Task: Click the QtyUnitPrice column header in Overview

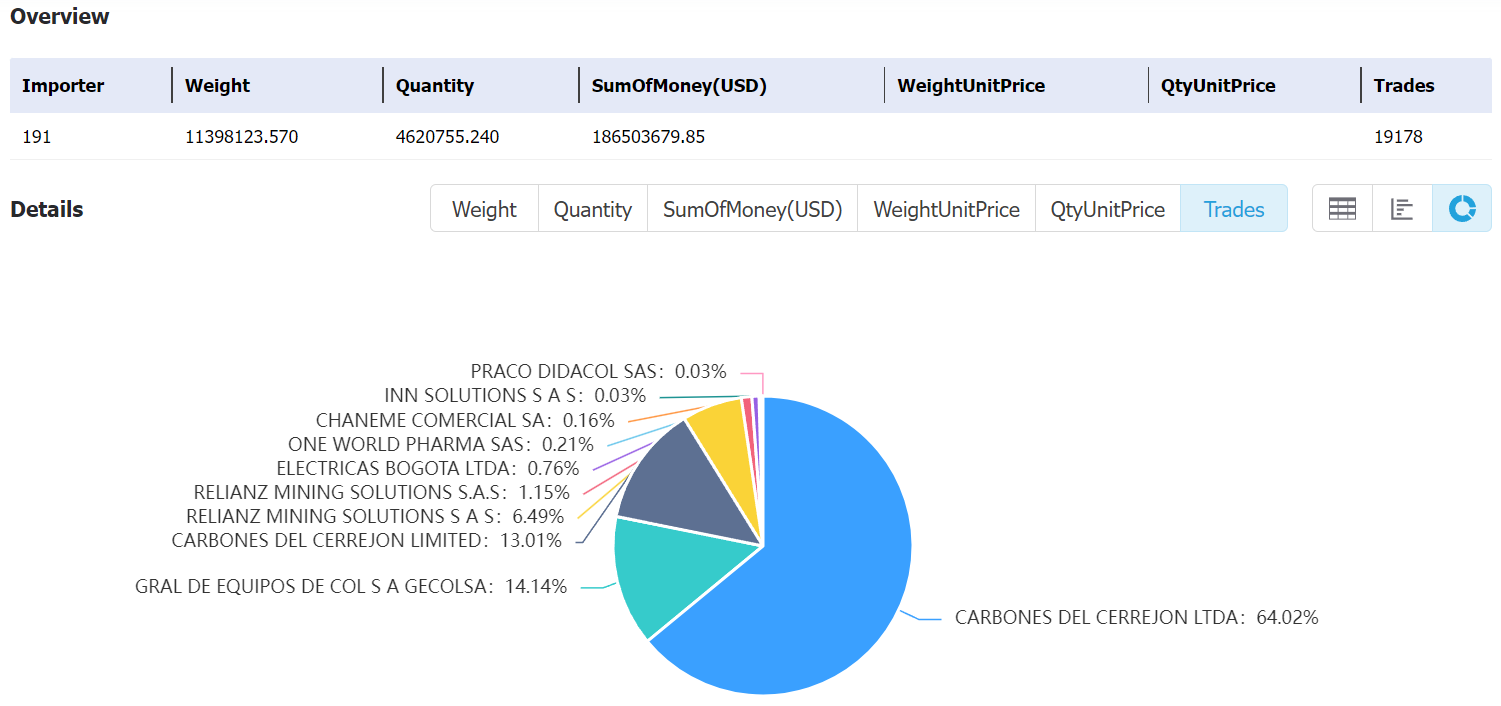Action: 1218,86
